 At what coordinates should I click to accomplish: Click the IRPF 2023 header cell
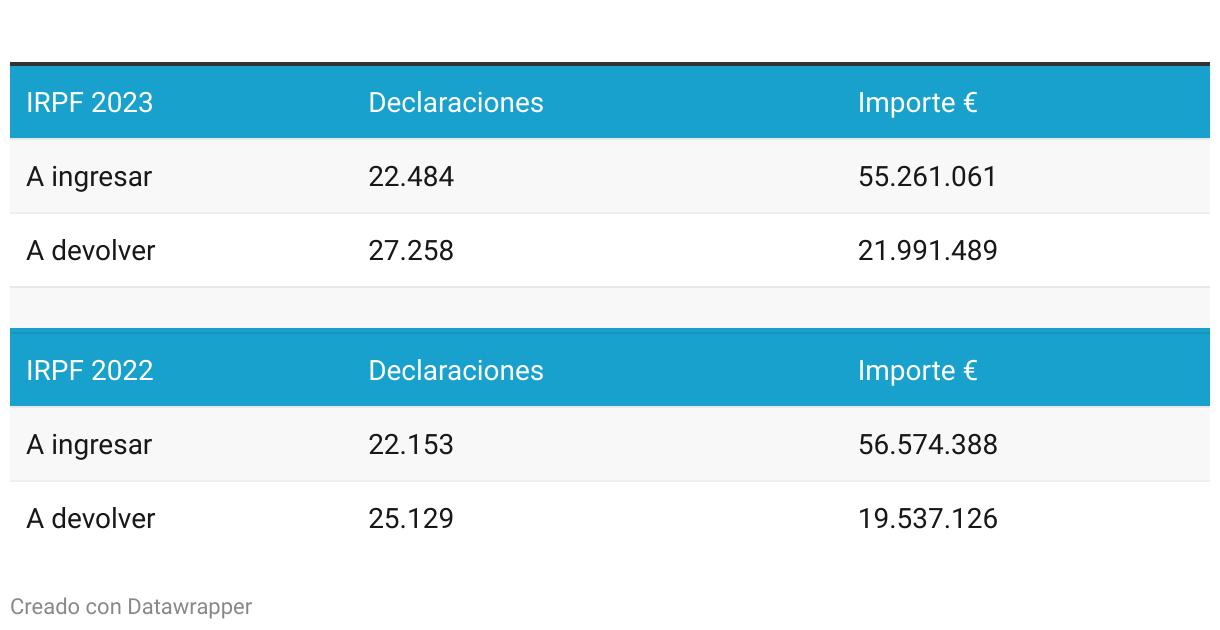(89, 102)
